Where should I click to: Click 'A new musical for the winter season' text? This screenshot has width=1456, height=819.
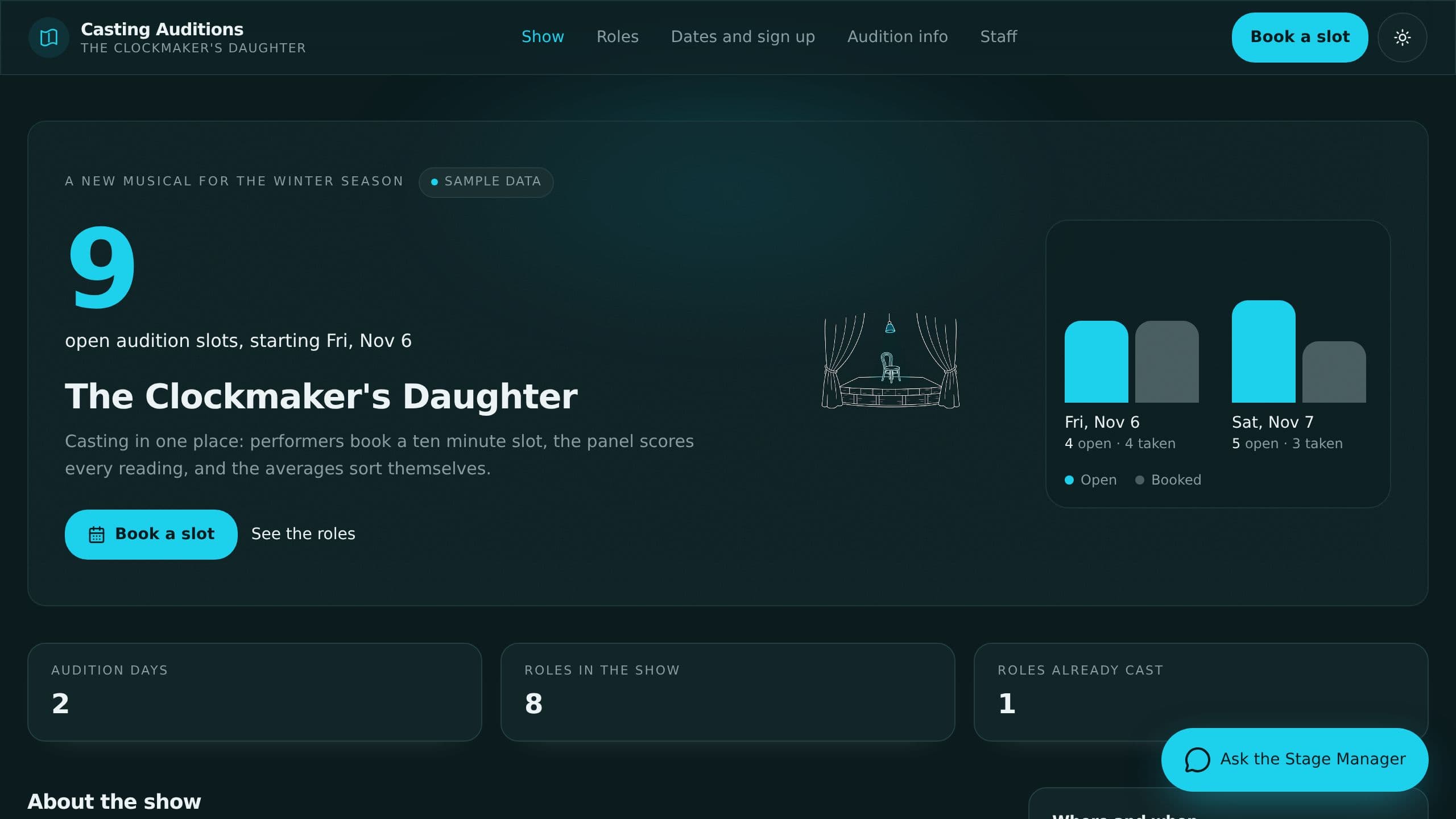[x=234, y=181]
